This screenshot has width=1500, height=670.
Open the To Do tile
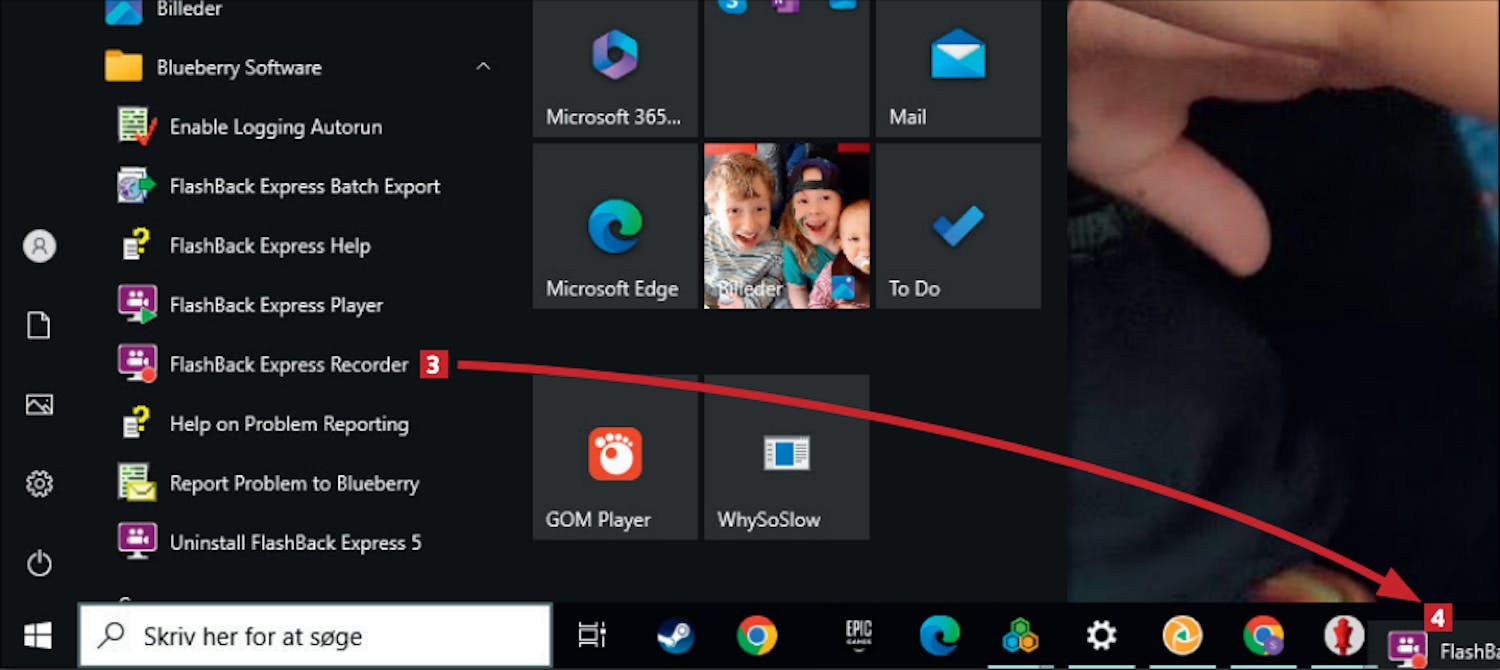coord(957,226)
